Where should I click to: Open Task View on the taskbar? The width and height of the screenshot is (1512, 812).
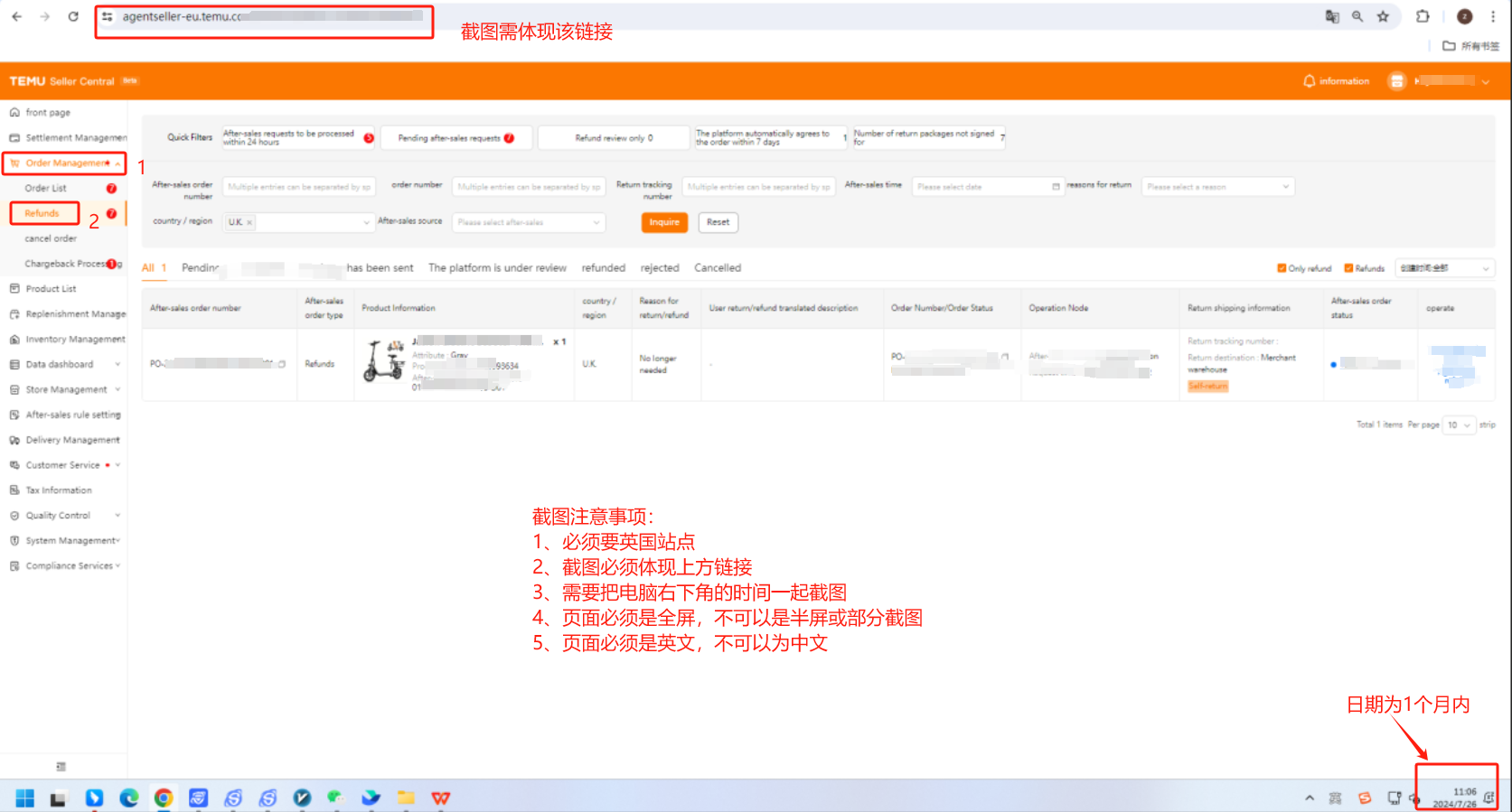click(58, 798)
